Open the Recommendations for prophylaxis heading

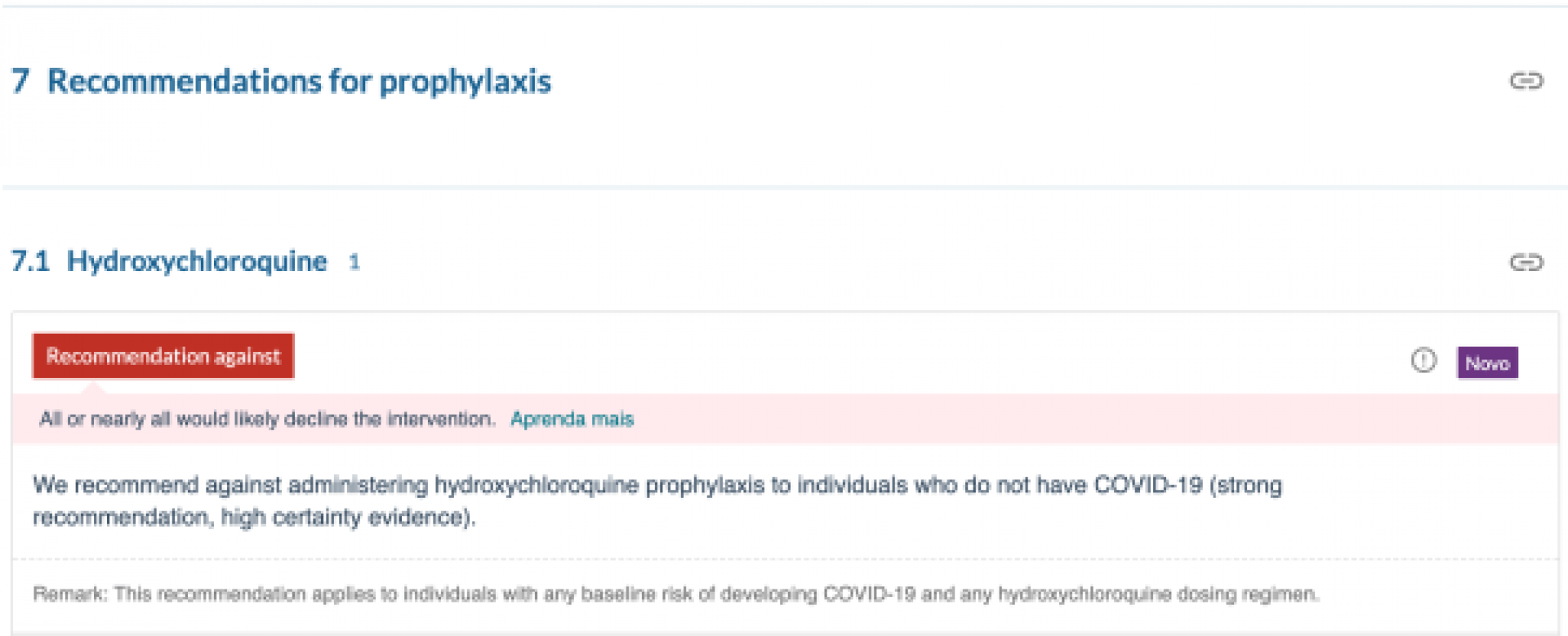(x=299, y=82)
